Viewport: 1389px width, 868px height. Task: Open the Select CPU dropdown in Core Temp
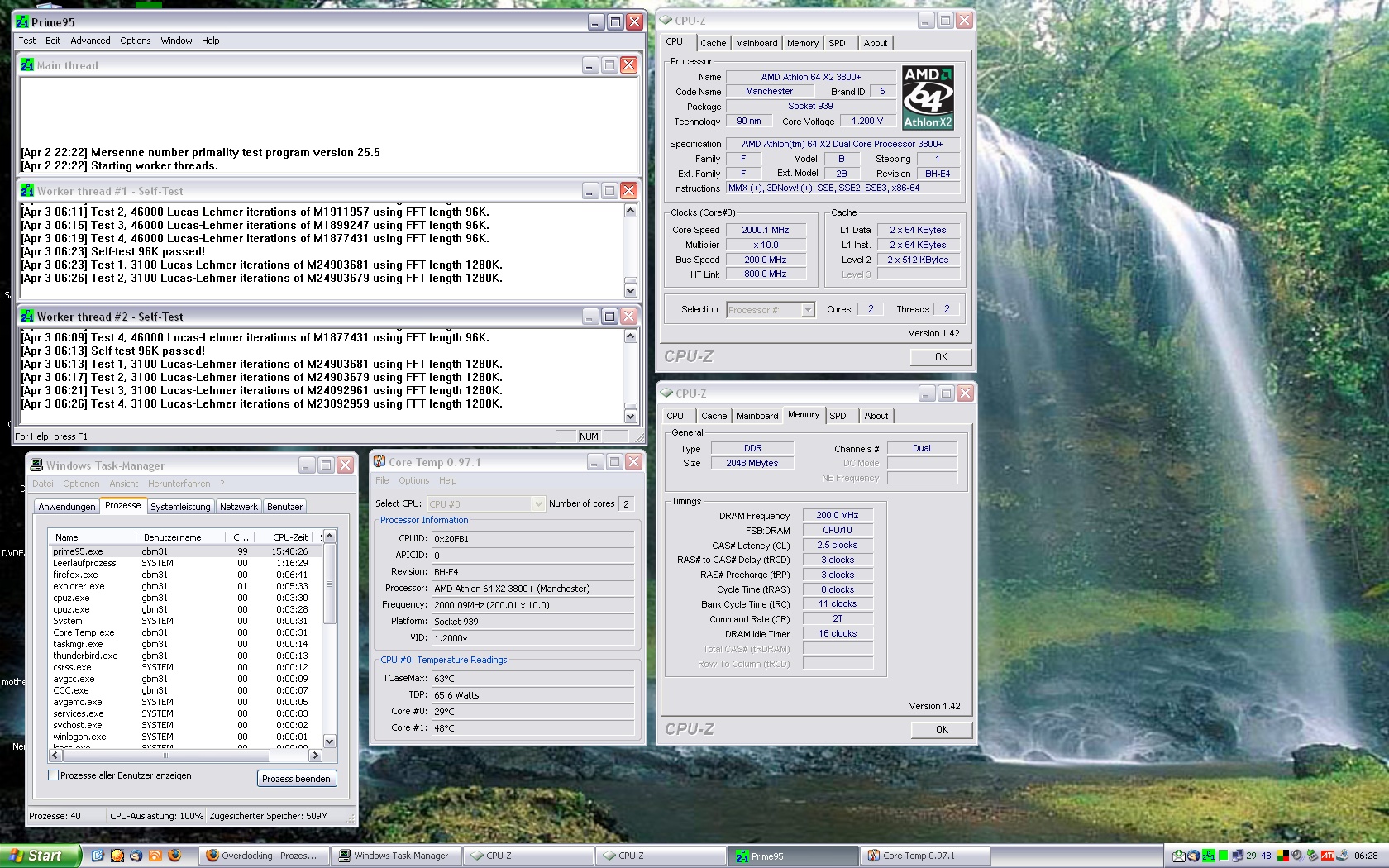coord(537,503)
